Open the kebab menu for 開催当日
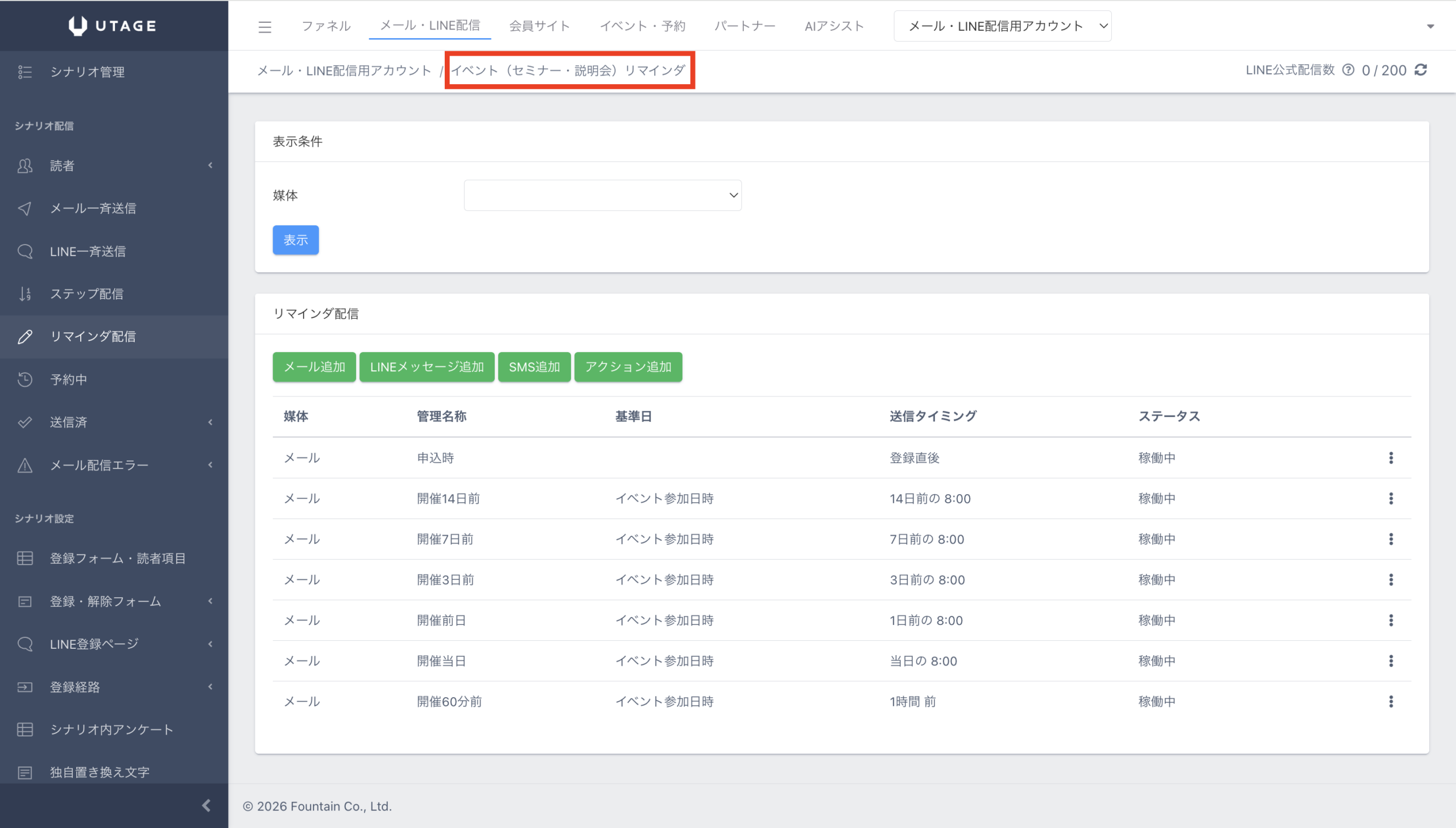The image size is (1456, 828). pos(1391,661)
